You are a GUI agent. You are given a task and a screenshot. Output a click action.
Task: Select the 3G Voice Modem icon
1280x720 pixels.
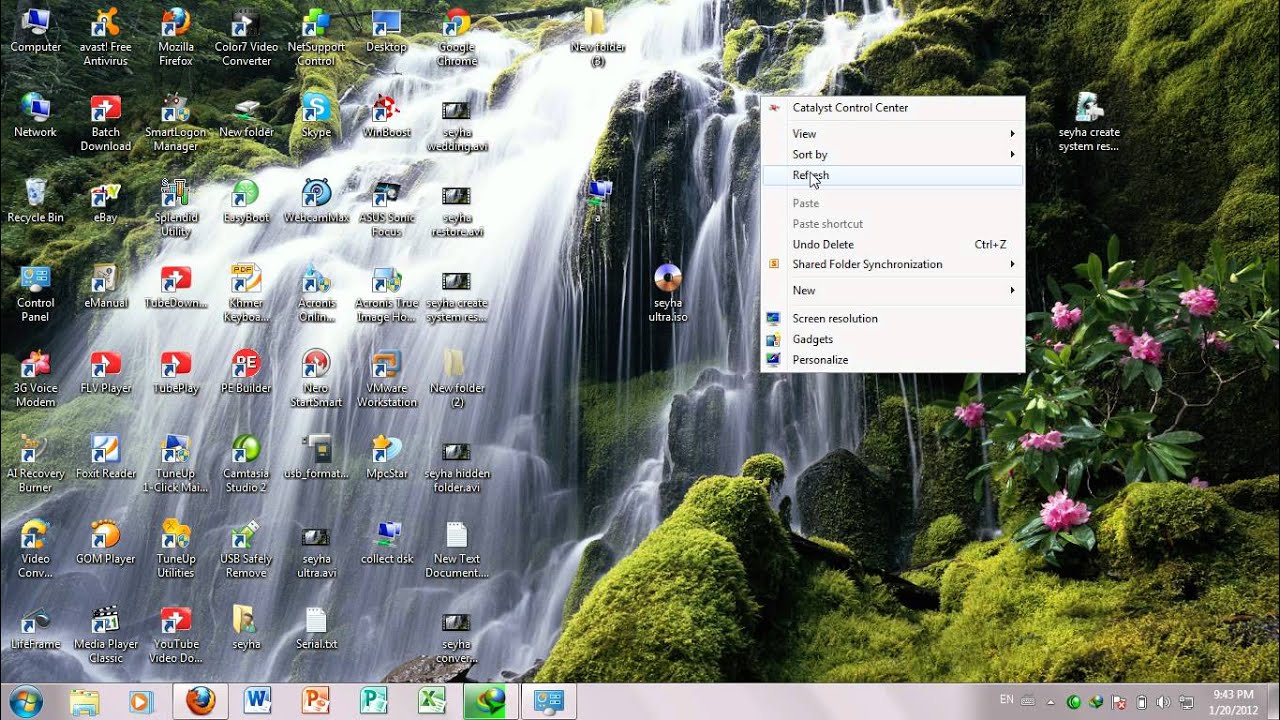[35, 378]
